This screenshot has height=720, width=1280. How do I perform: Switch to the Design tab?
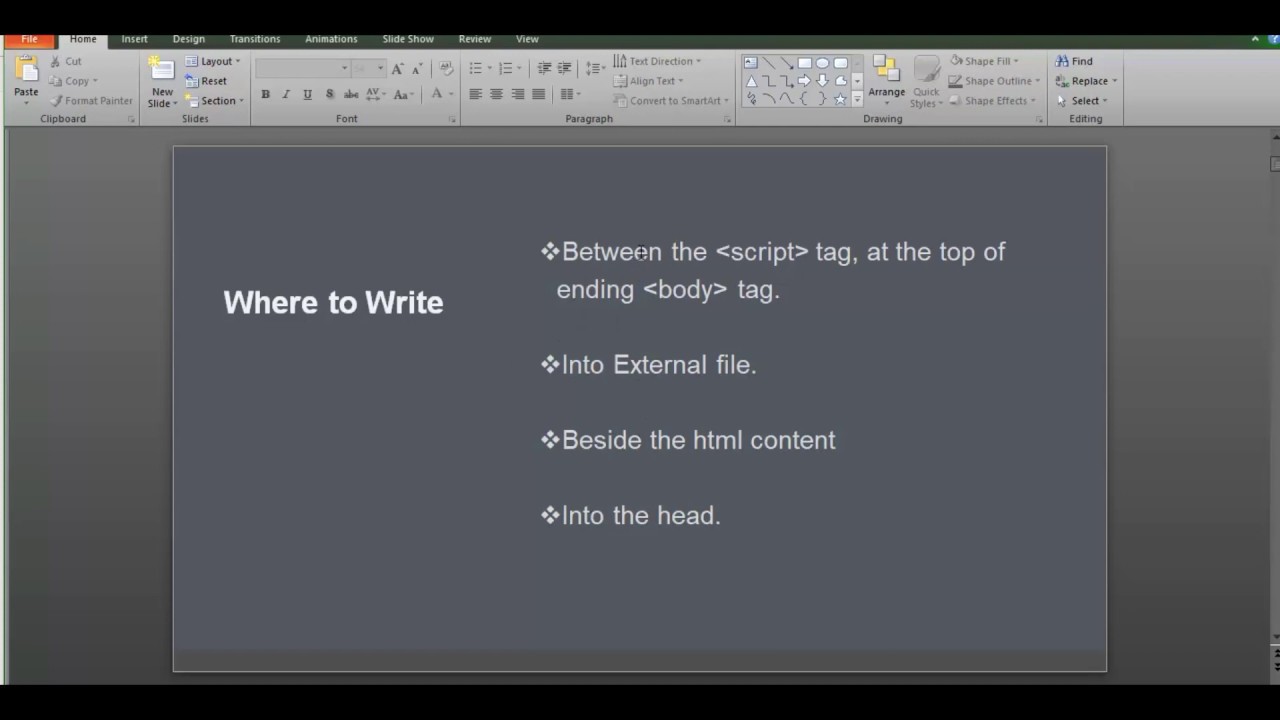[x=188, y=39]
